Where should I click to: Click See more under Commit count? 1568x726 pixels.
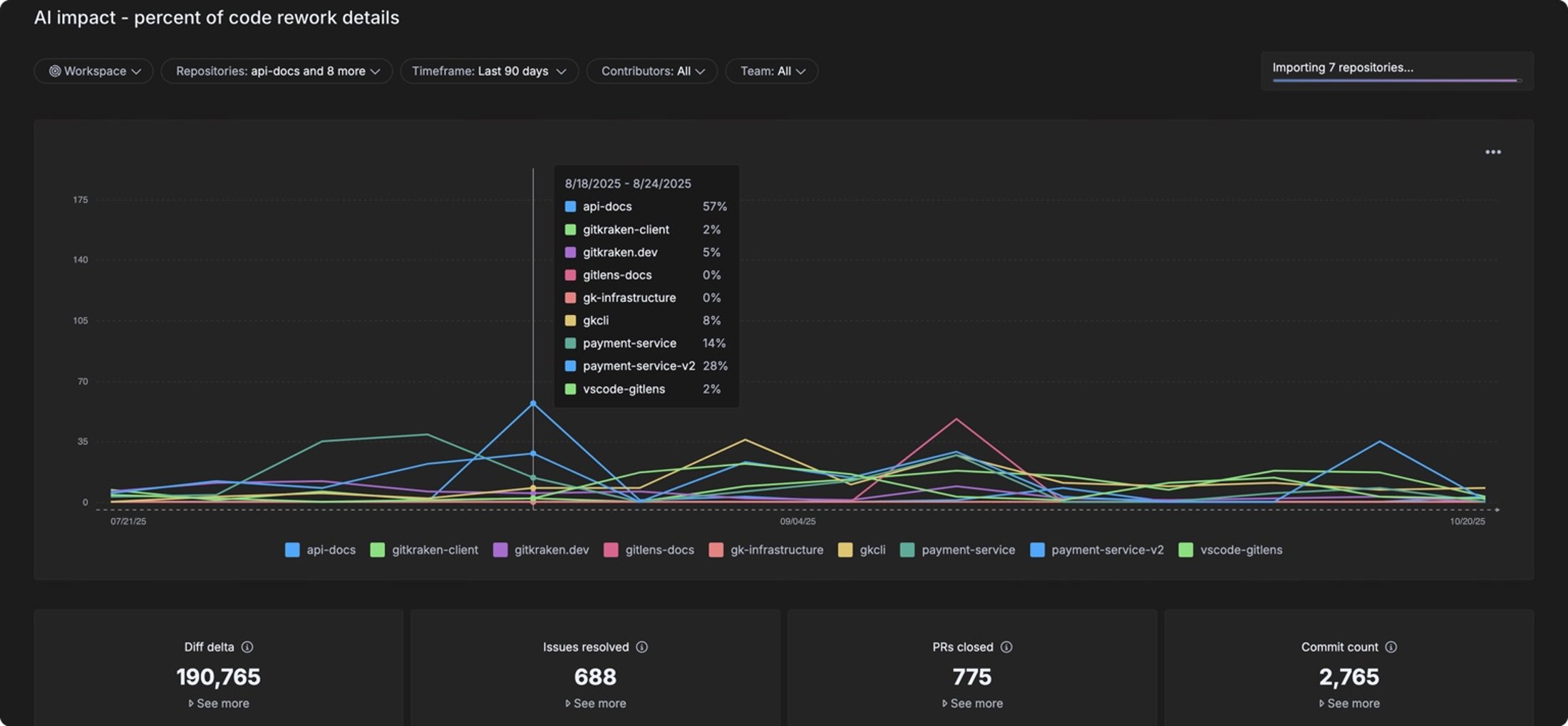pos(1349,703)
